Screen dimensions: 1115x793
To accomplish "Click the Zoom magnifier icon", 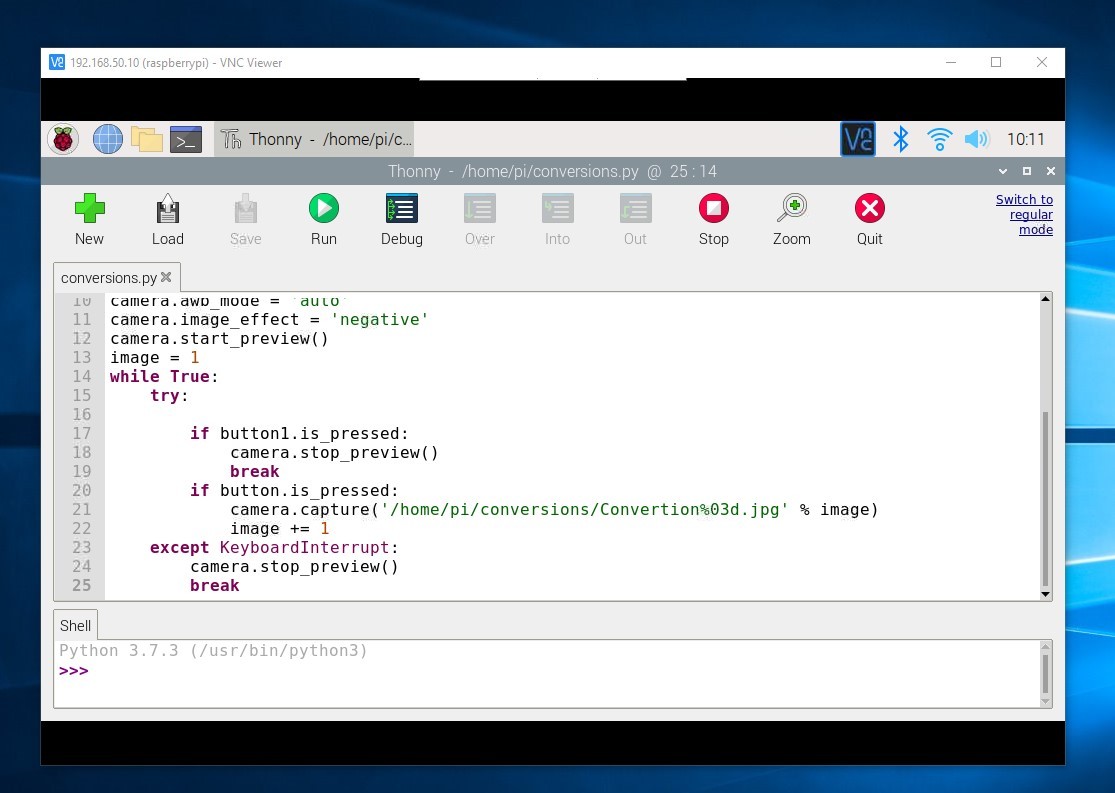I will tap(791, 208).
